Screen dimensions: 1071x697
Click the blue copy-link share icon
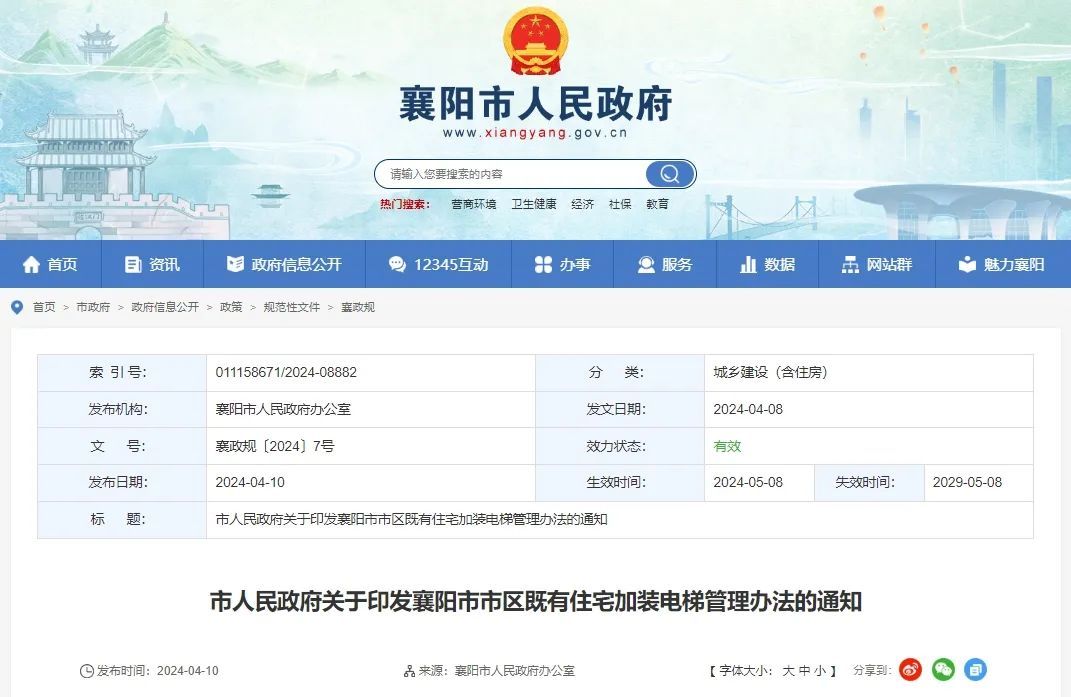coord(975,670)
